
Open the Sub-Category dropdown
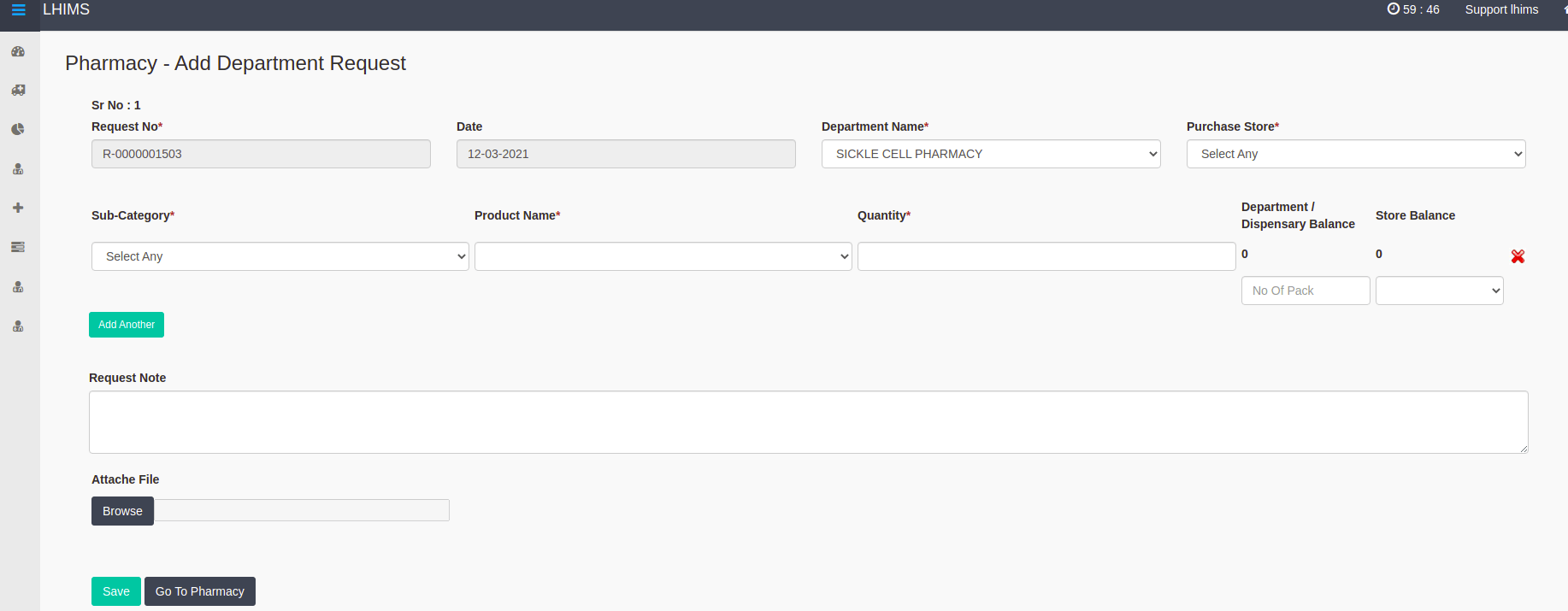(x=280, y=256)
